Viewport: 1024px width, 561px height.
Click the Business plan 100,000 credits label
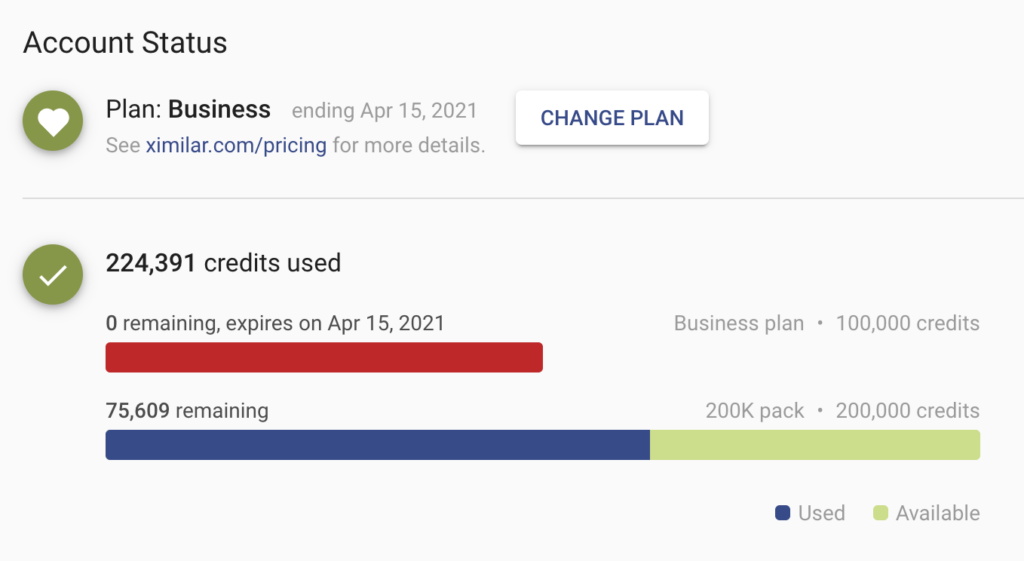click(827, 323)
